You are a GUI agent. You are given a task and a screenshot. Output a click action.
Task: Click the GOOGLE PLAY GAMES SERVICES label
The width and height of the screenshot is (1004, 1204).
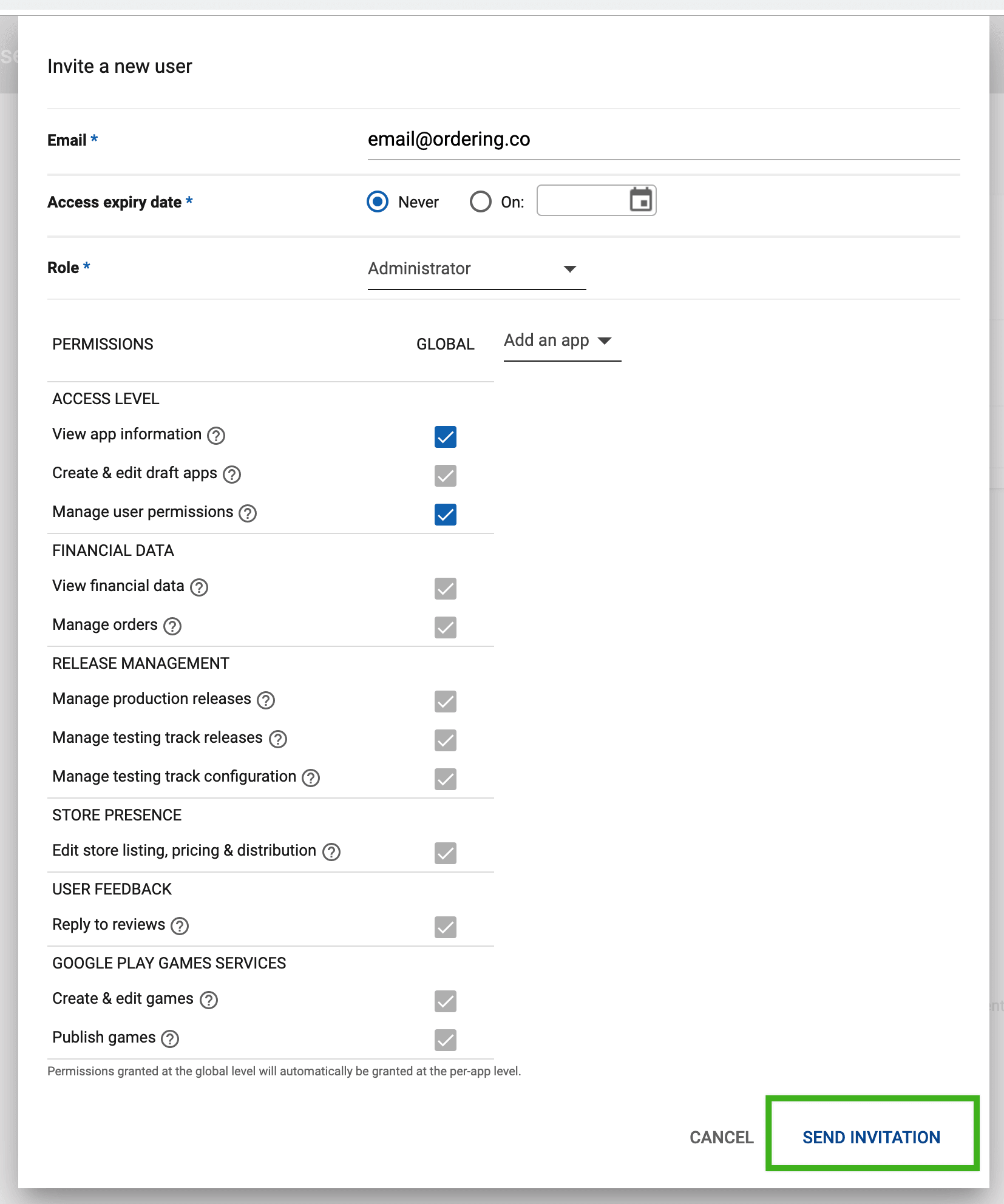tap(169, 963)
